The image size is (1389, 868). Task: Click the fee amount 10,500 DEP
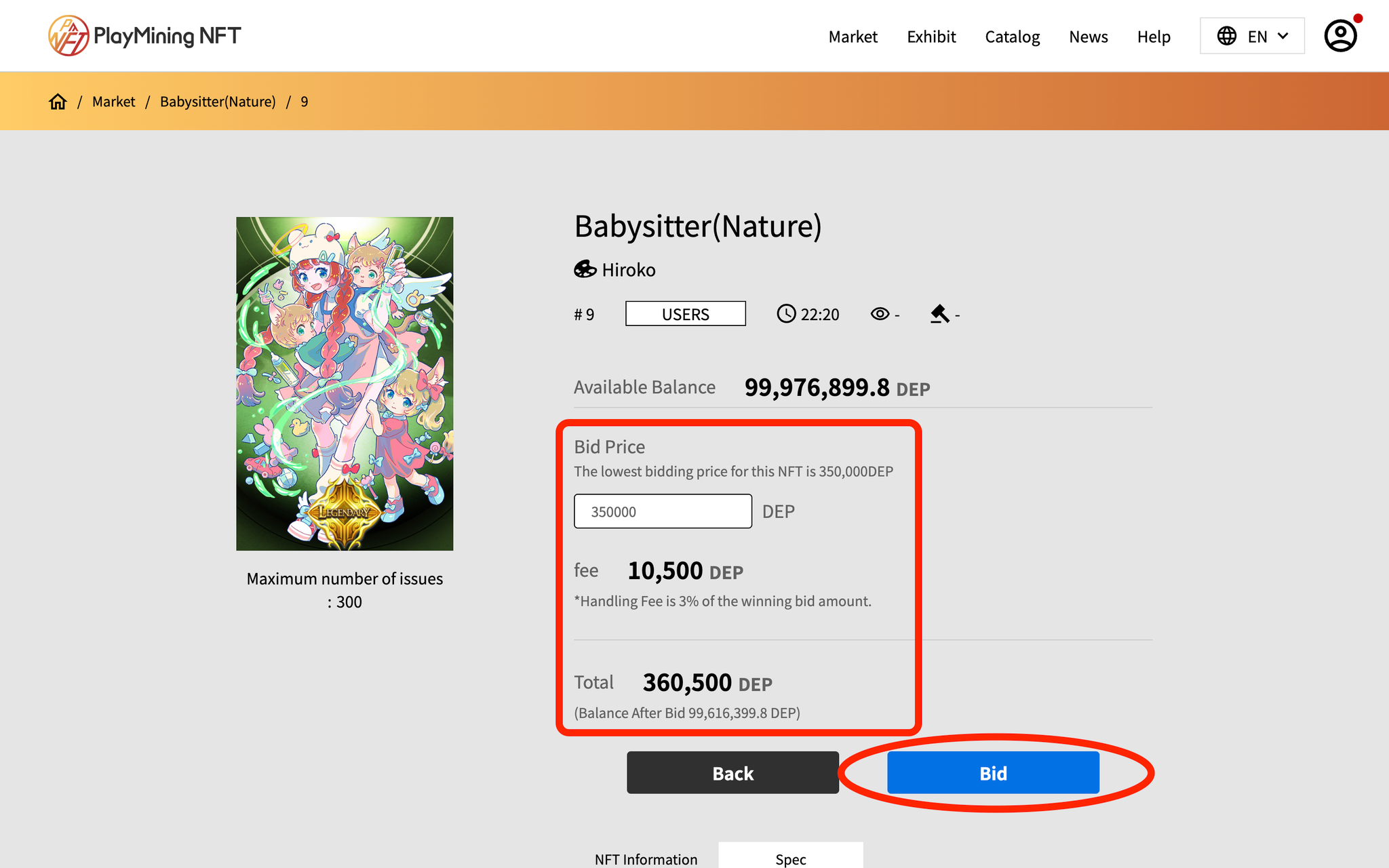pos(685,571)
